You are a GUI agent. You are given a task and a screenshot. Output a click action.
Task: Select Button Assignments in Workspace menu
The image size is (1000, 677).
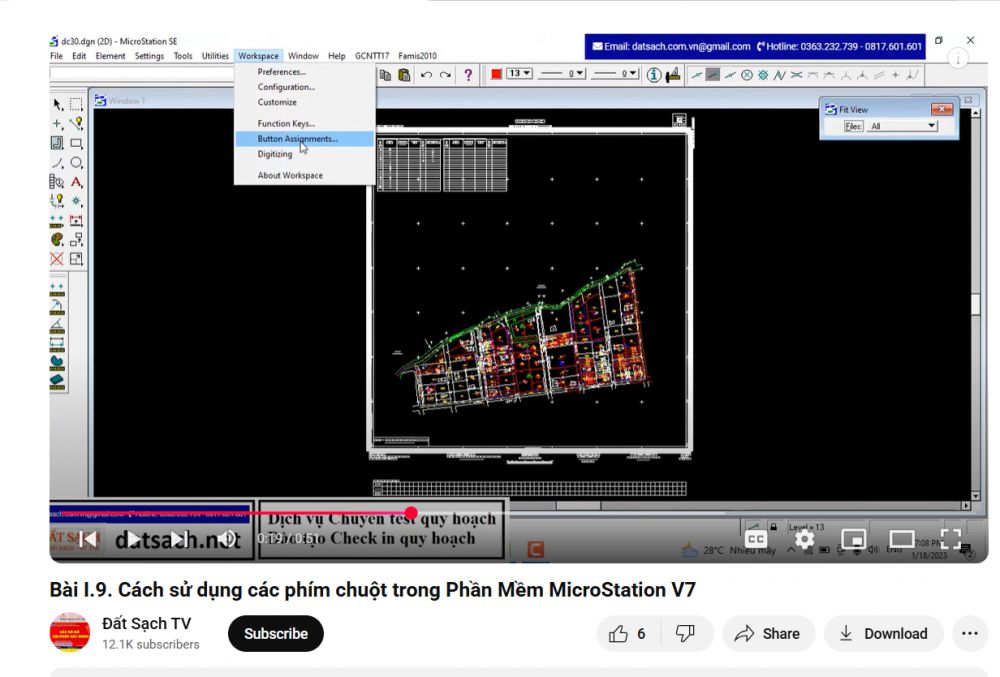click(x=297, y=139)
